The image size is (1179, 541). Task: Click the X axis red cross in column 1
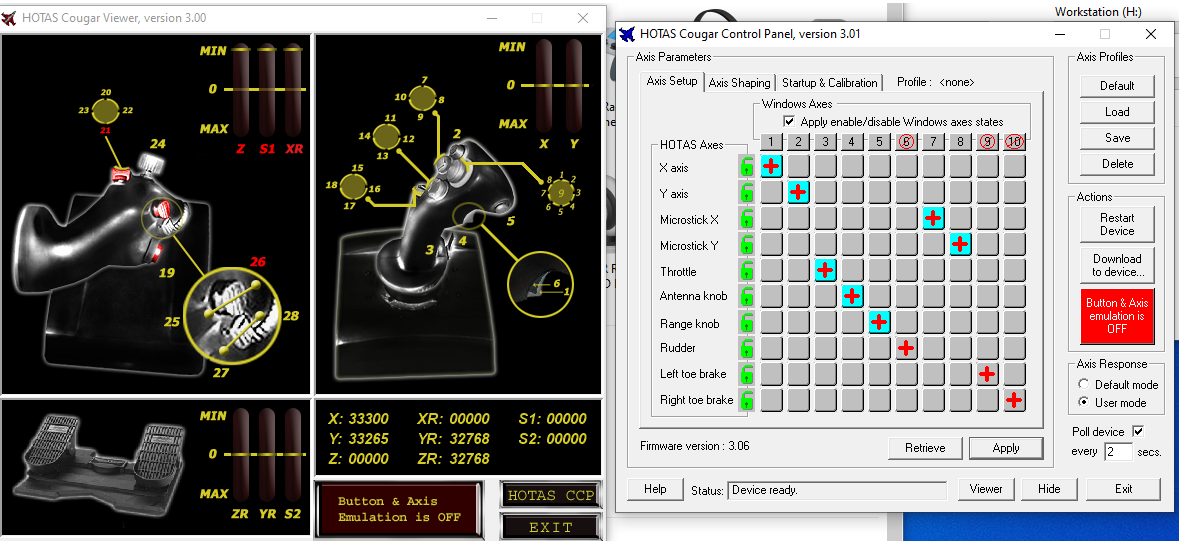coord(771,166)
